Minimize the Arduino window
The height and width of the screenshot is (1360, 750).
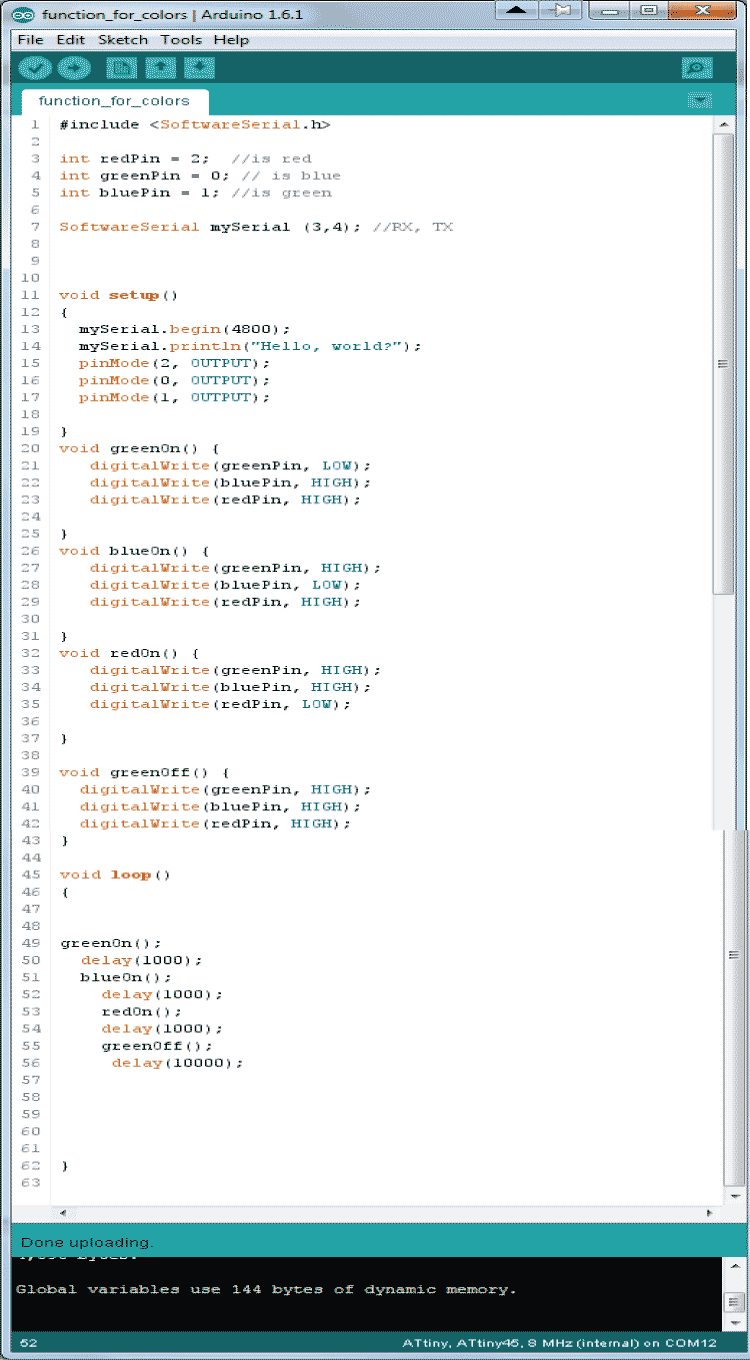click(x=609, y=10)
